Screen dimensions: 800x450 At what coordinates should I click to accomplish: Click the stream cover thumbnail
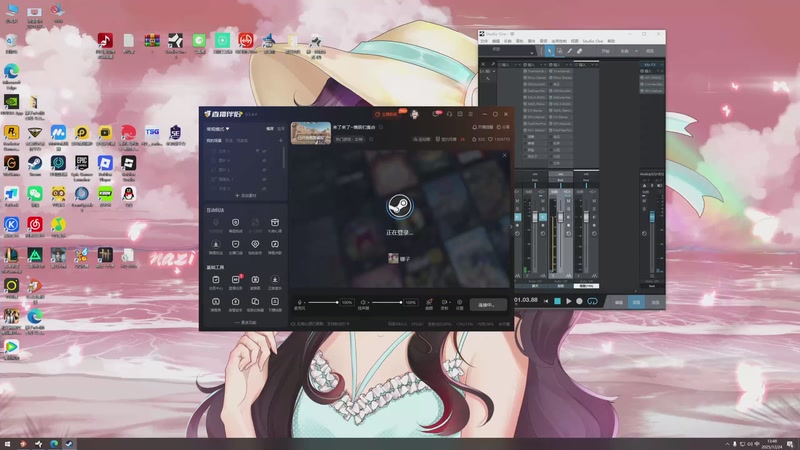pyautogui.click(x=311, y=133)
